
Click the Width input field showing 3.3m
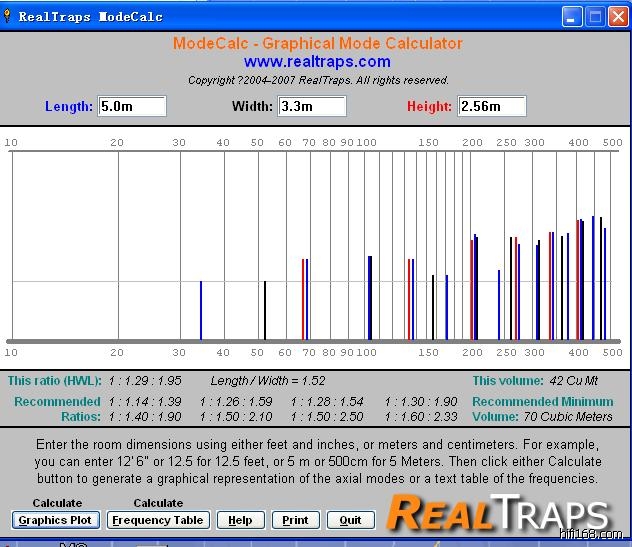[312, 106]
